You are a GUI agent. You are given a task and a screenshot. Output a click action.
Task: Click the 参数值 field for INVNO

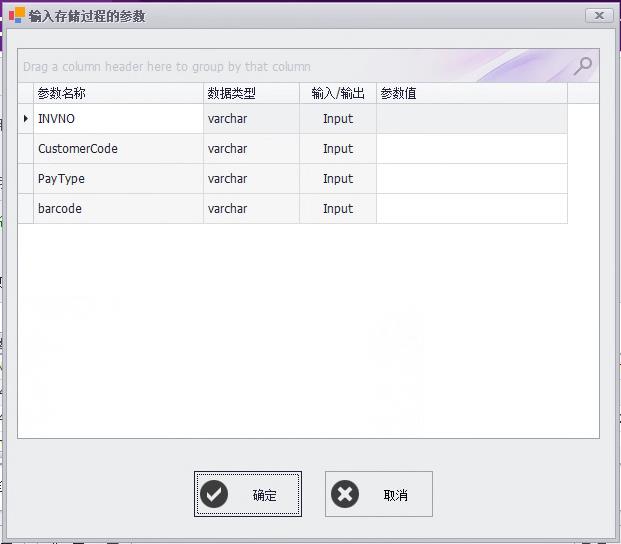472,119
